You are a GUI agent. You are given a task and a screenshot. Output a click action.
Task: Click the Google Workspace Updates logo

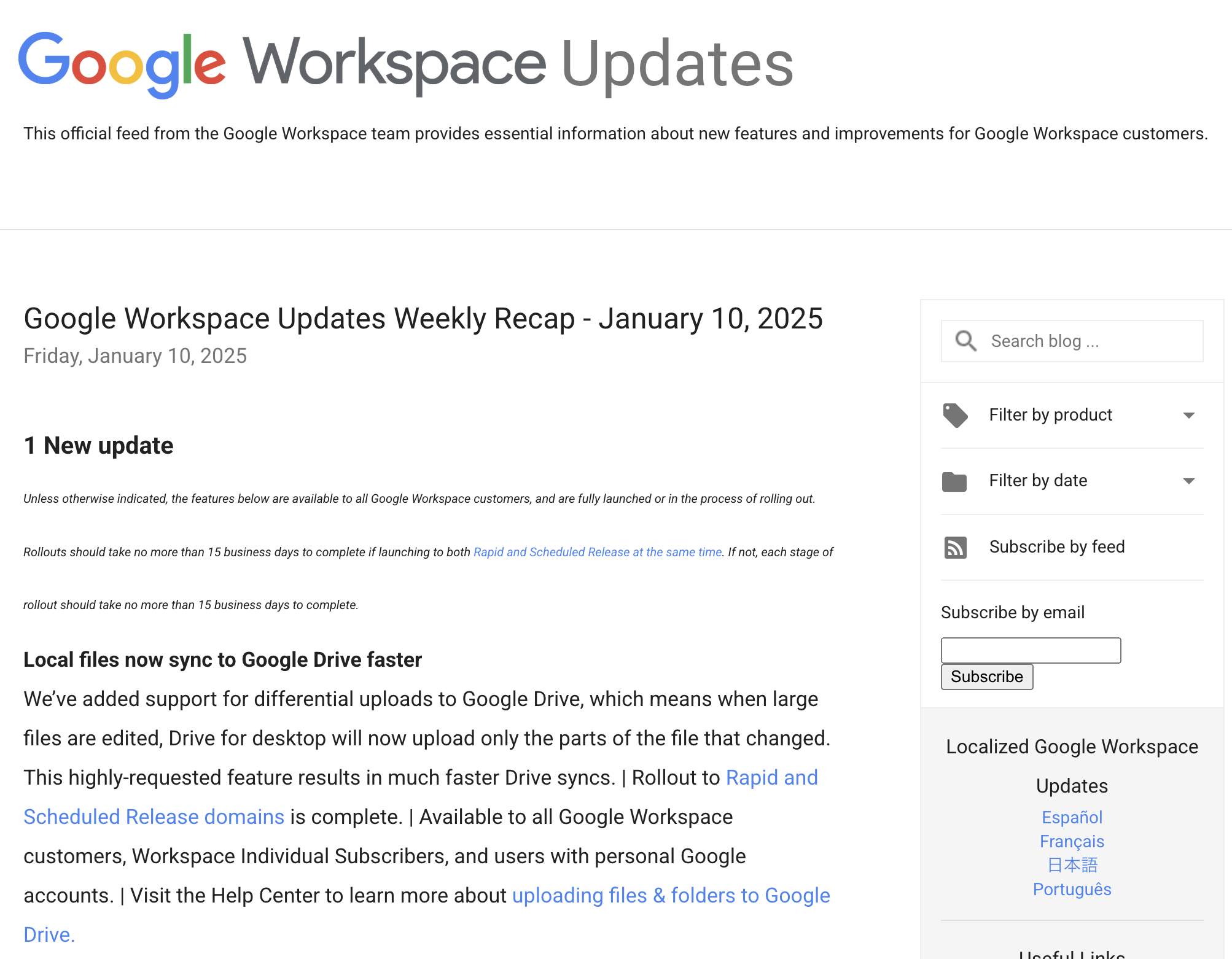(405, 61)
